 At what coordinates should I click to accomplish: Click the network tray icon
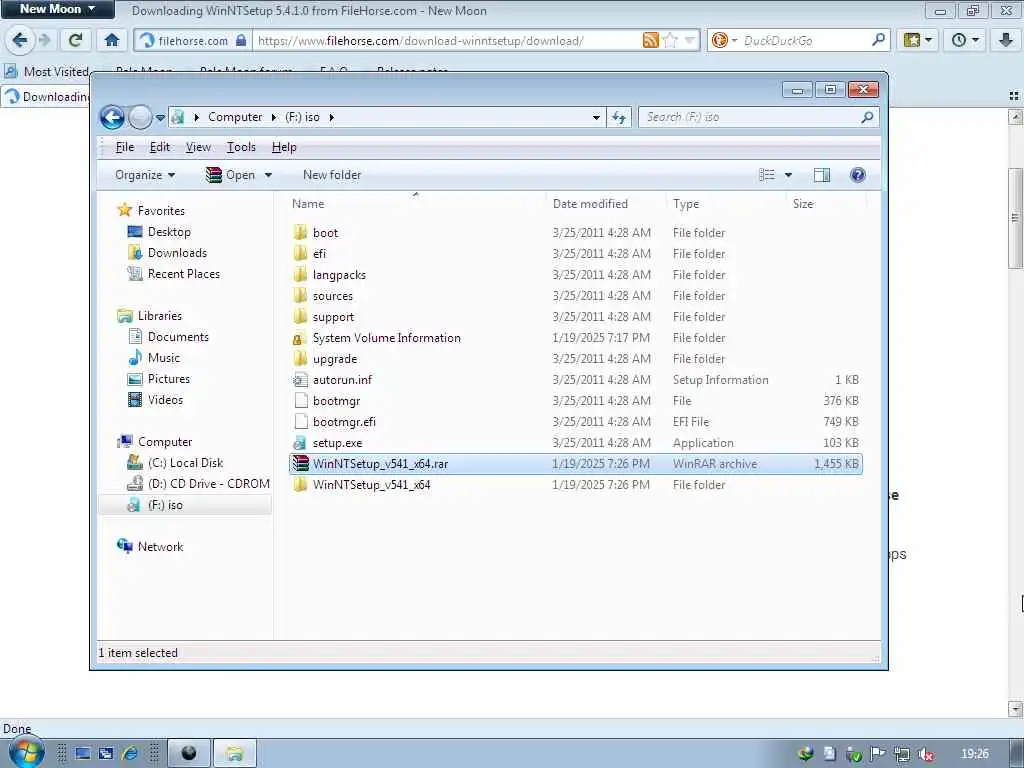(x=902, y=754)
